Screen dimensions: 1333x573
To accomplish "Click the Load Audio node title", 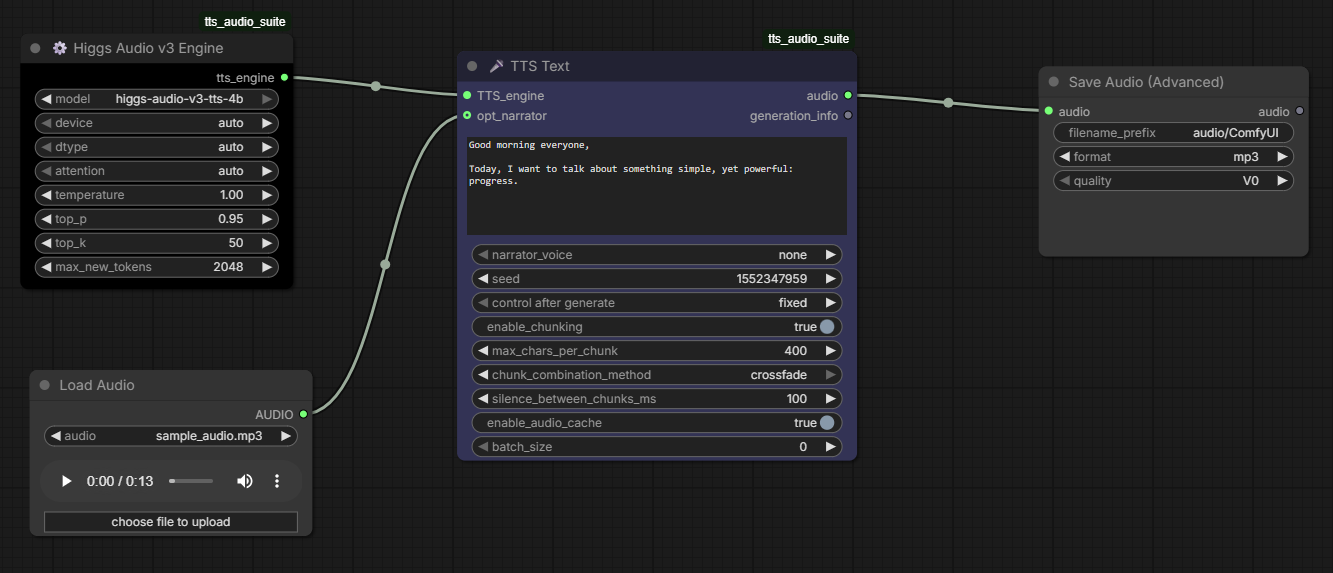I will 97,385.
